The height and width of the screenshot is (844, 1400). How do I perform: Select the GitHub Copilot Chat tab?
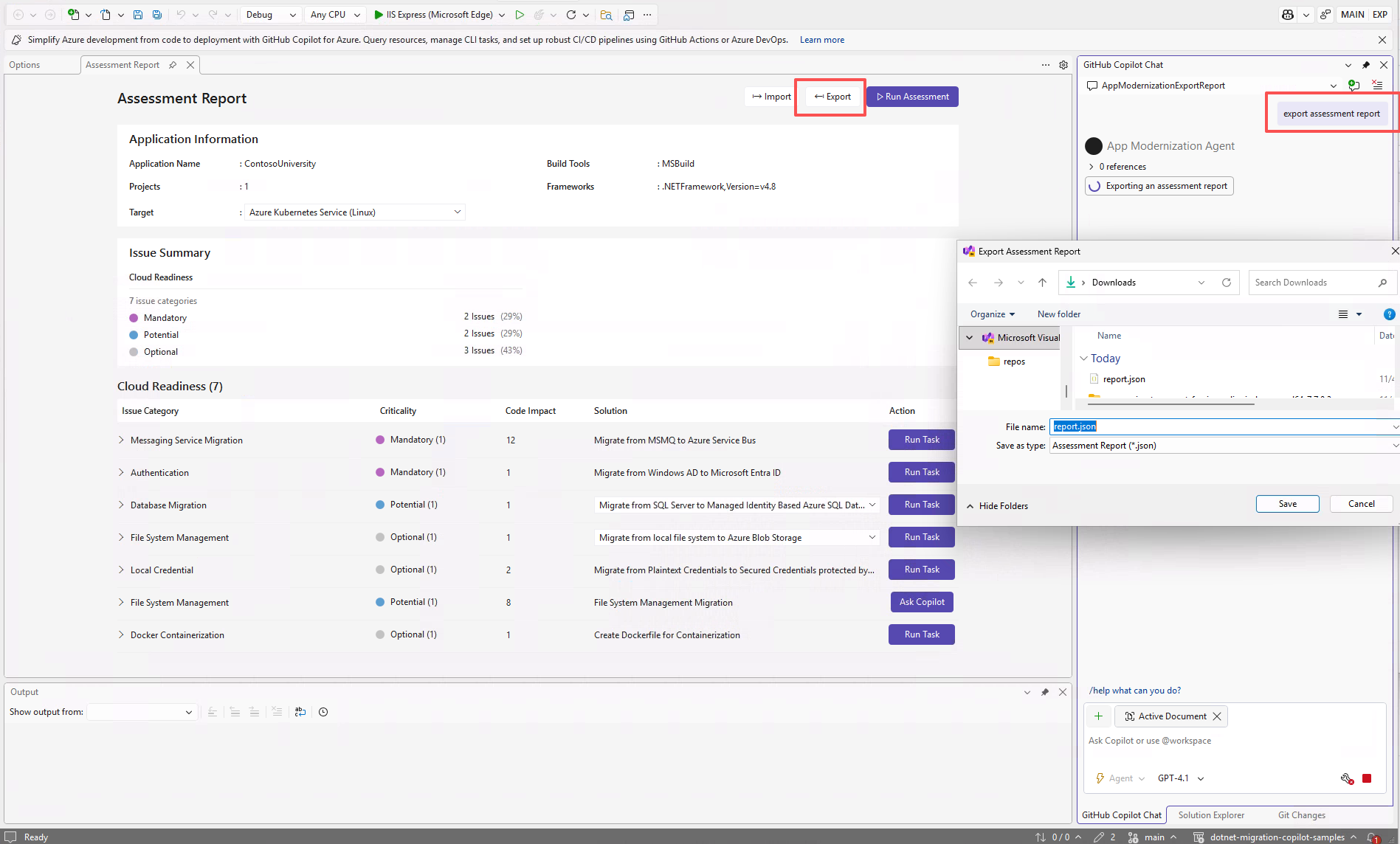click(1122, 815)
